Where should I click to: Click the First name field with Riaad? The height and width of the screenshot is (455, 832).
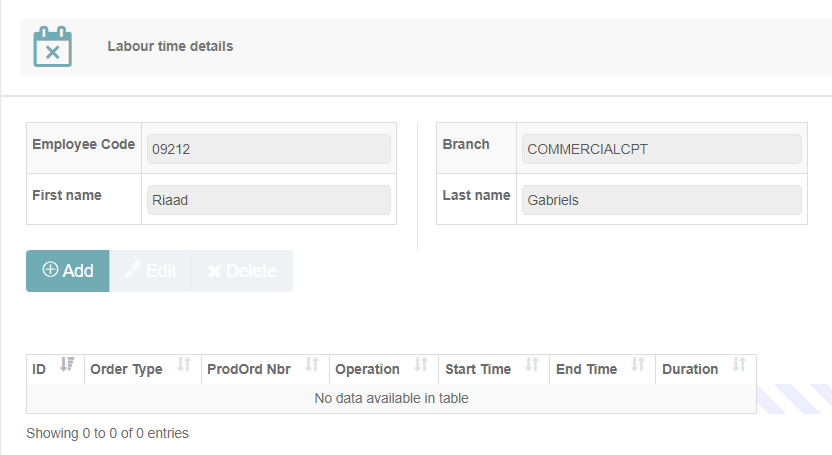(268, 199)
